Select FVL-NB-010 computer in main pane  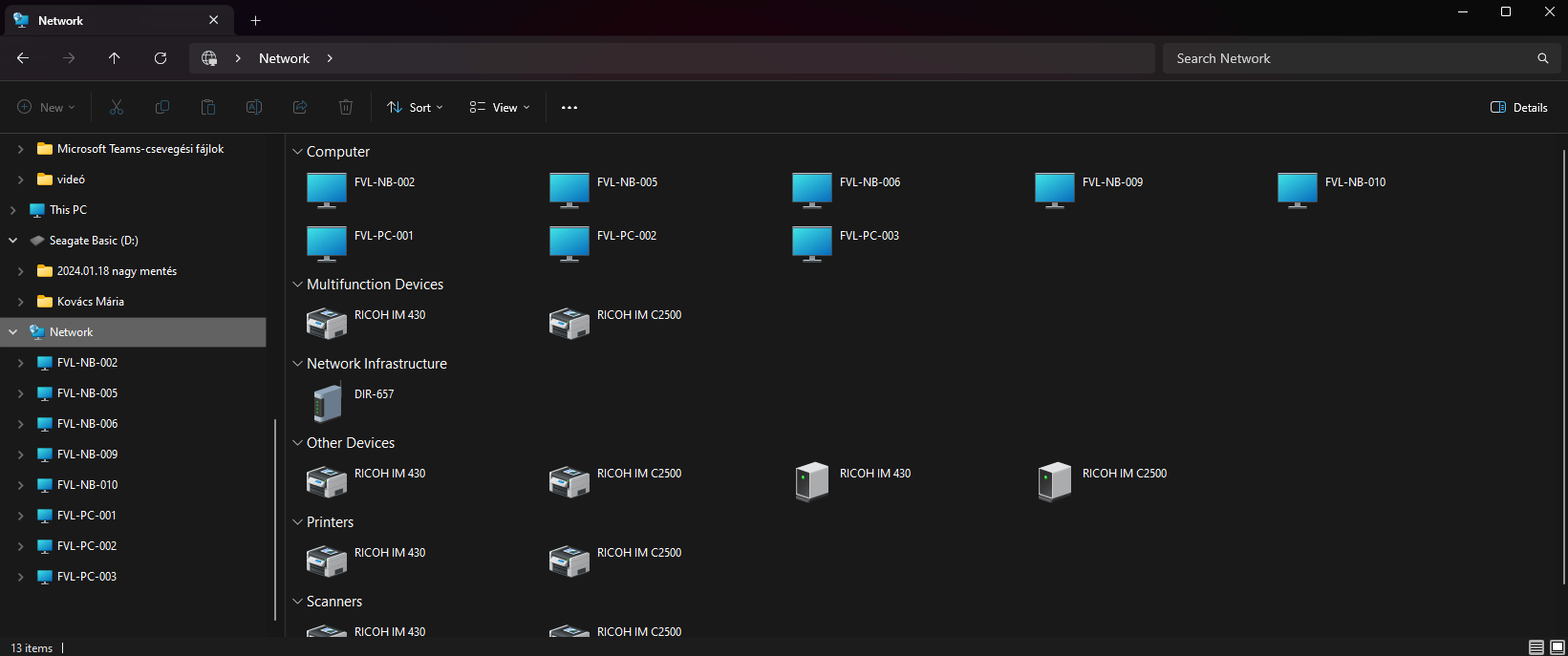[x=1298, y=190]
